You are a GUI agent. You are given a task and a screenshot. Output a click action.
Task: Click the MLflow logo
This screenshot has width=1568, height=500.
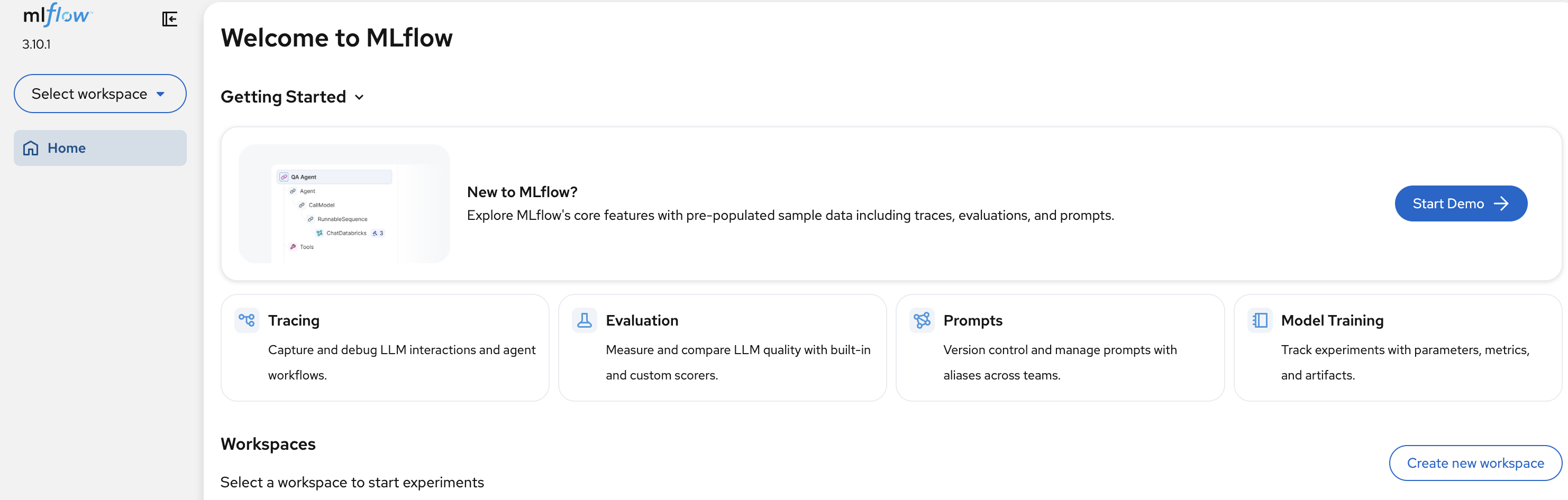pyautogui.click(x=57, y=15)
